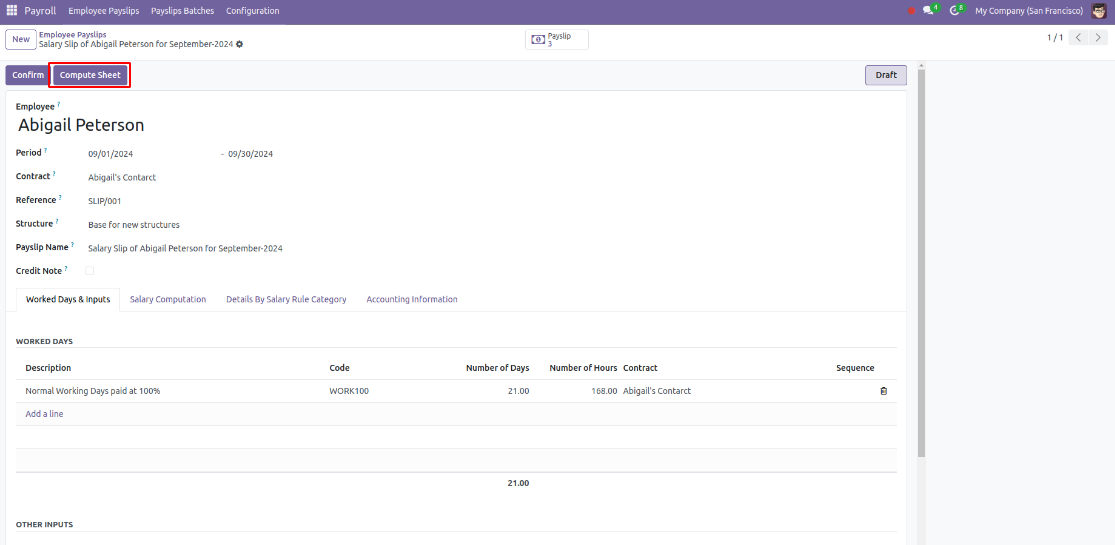Open the Accounting Information tab

coord(411,299)
